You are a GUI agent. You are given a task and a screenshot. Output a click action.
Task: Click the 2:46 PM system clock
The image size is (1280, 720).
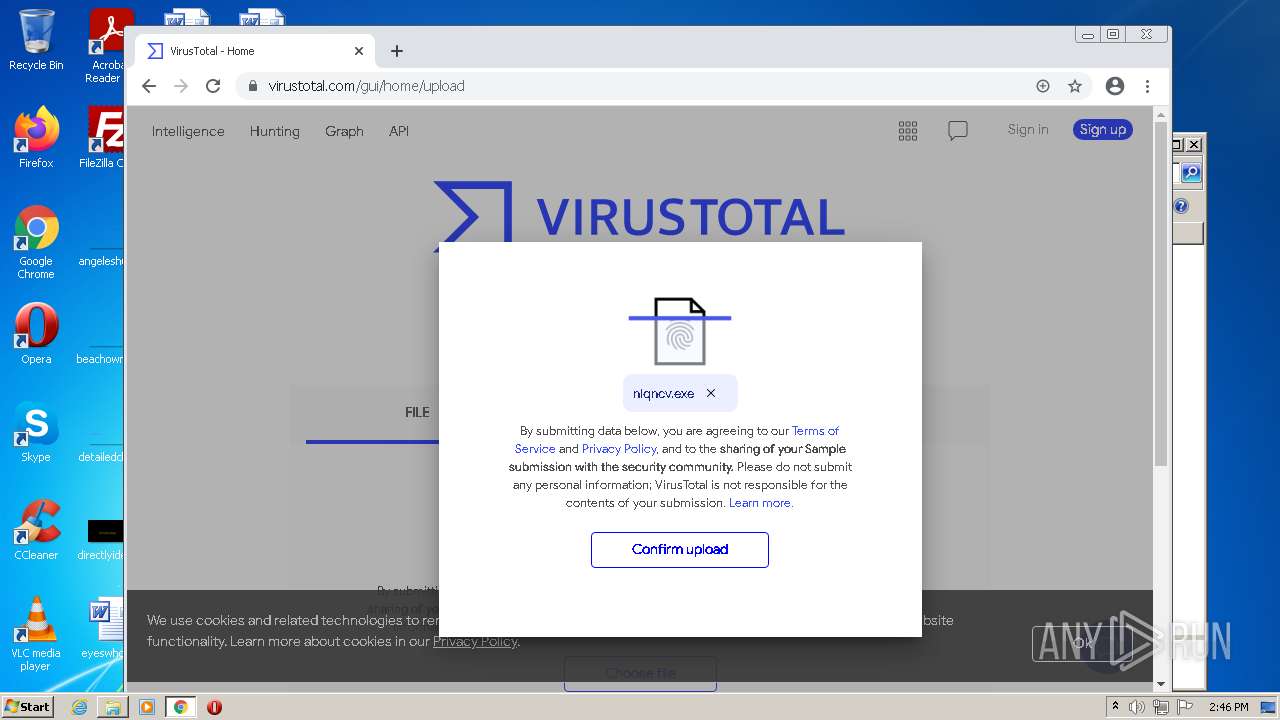[1228, 707]
